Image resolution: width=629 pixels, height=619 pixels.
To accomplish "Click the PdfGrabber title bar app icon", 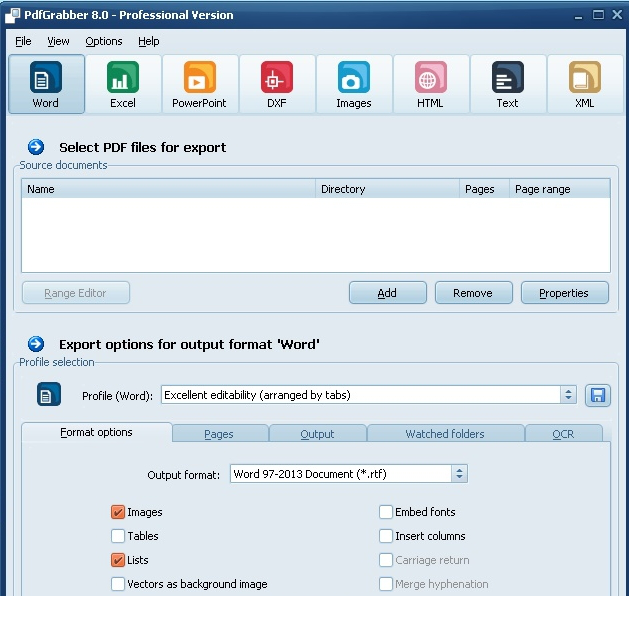I will click(x=12, y=15).
